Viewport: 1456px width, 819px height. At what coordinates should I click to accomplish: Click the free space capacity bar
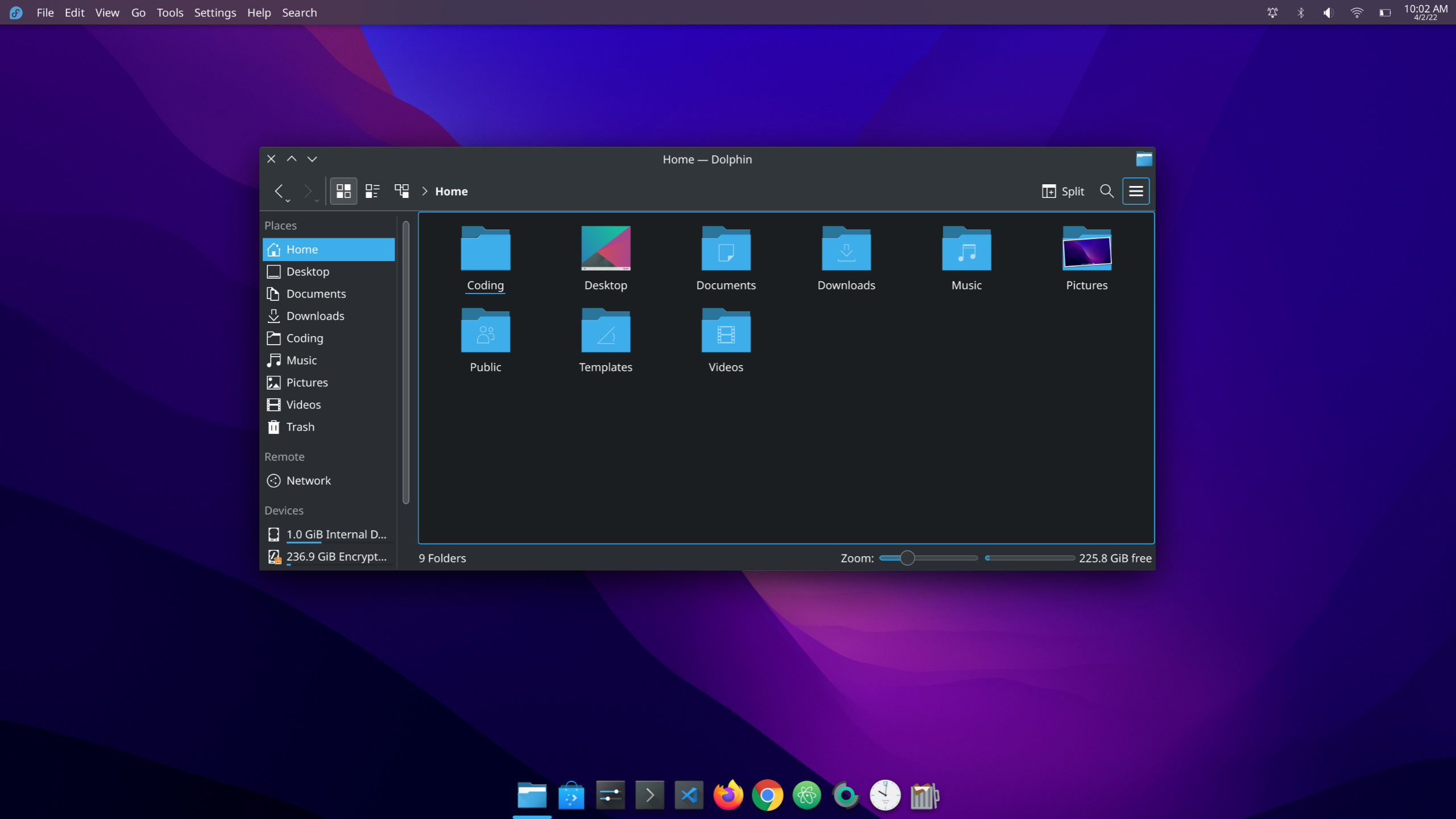(1030, 558)
